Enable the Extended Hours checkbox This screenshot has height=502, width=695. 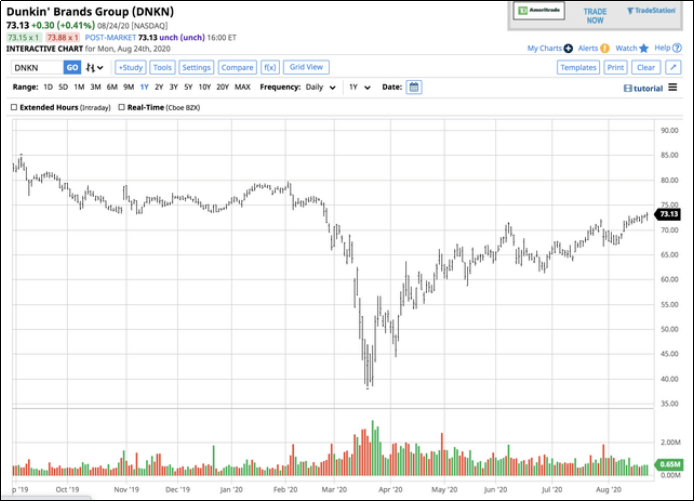[14, 107]
